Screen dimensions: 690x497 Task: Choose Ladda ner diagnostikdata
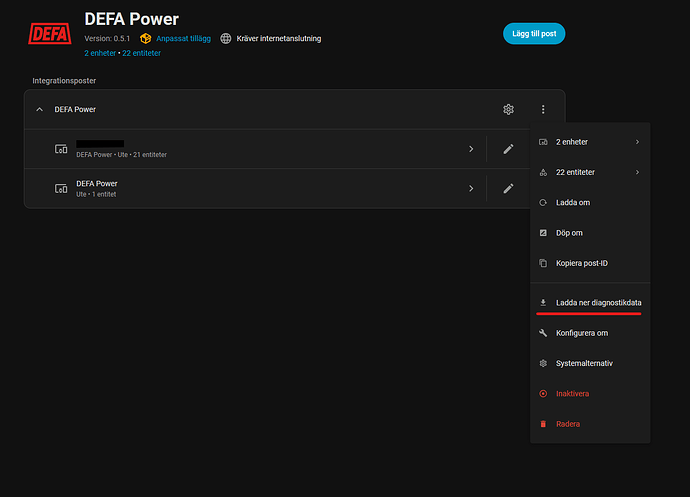point(590,302)
